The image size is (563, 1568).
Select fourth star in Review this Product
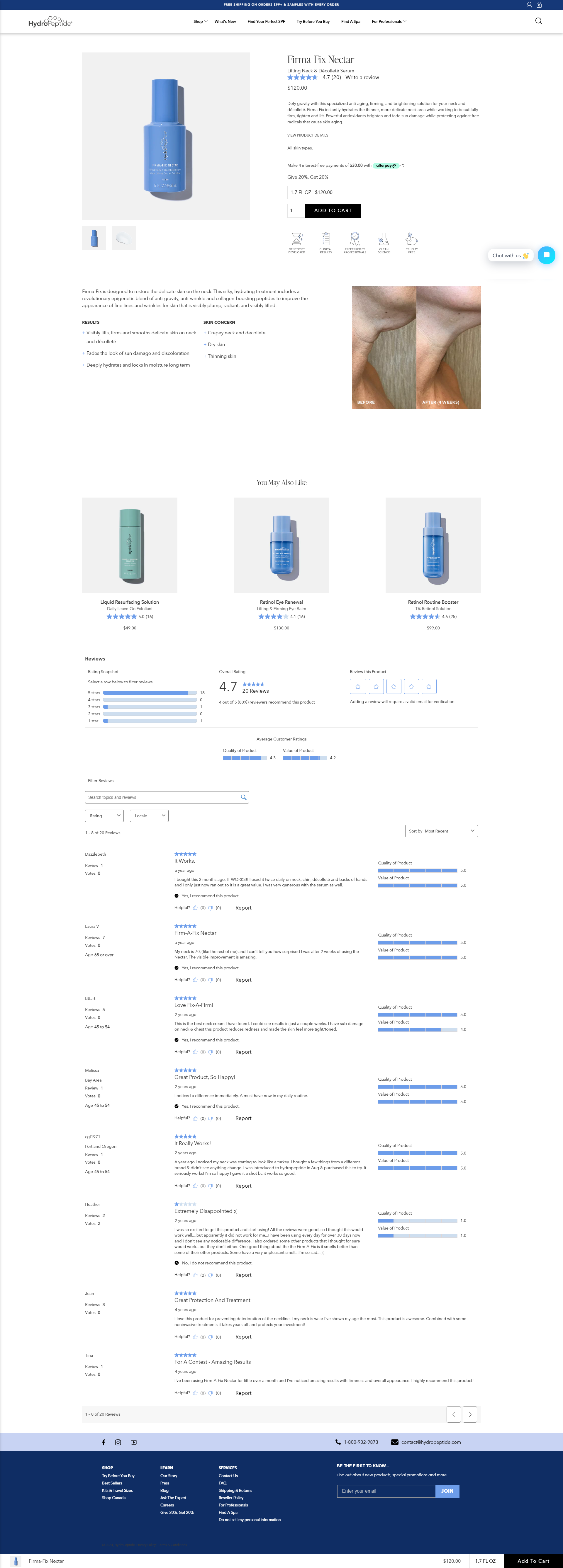(411, 687)
